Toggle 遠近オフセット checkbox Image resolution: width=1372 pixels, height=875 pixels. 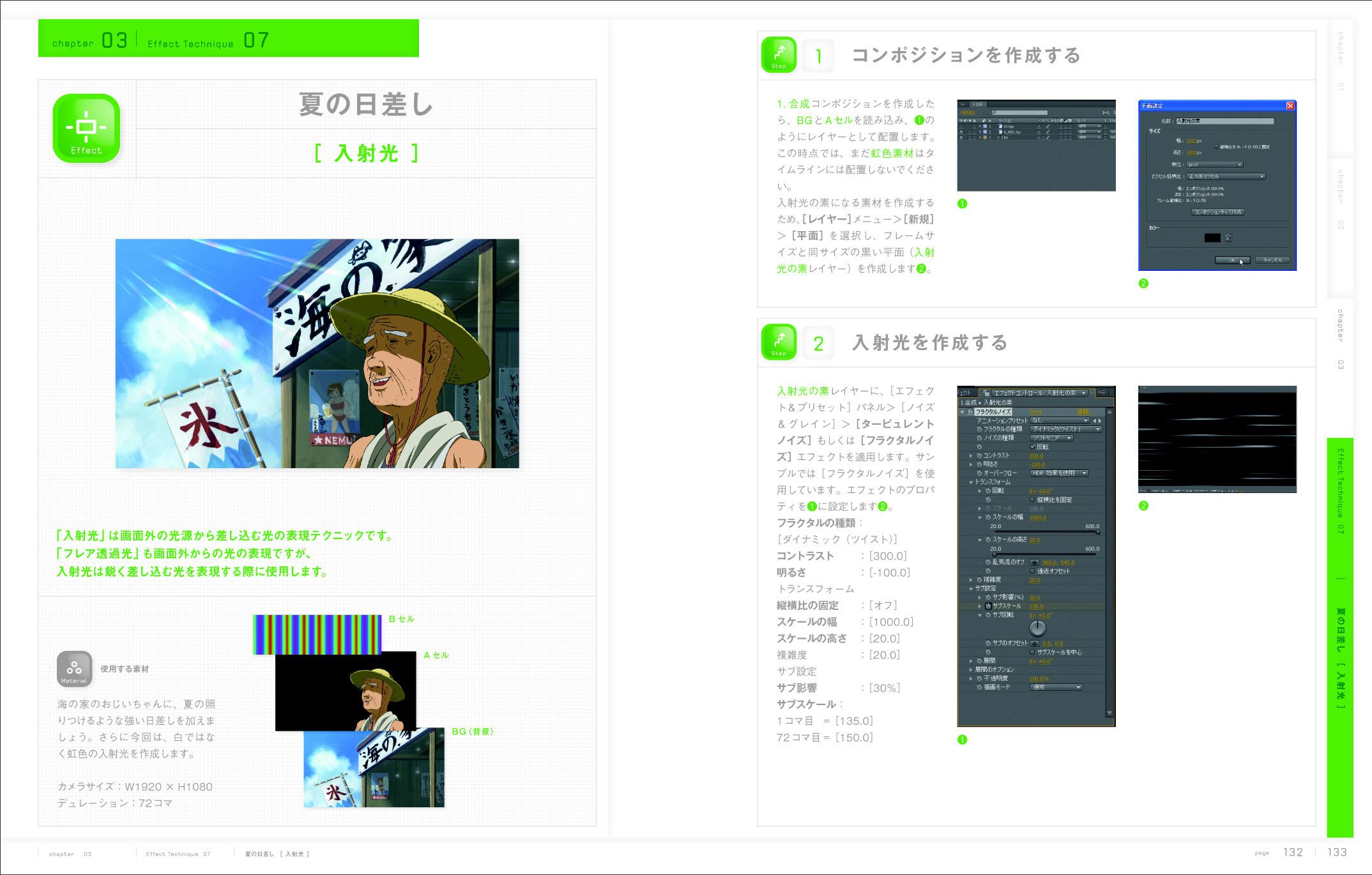pyautogui.click(x=1032, y=571)
